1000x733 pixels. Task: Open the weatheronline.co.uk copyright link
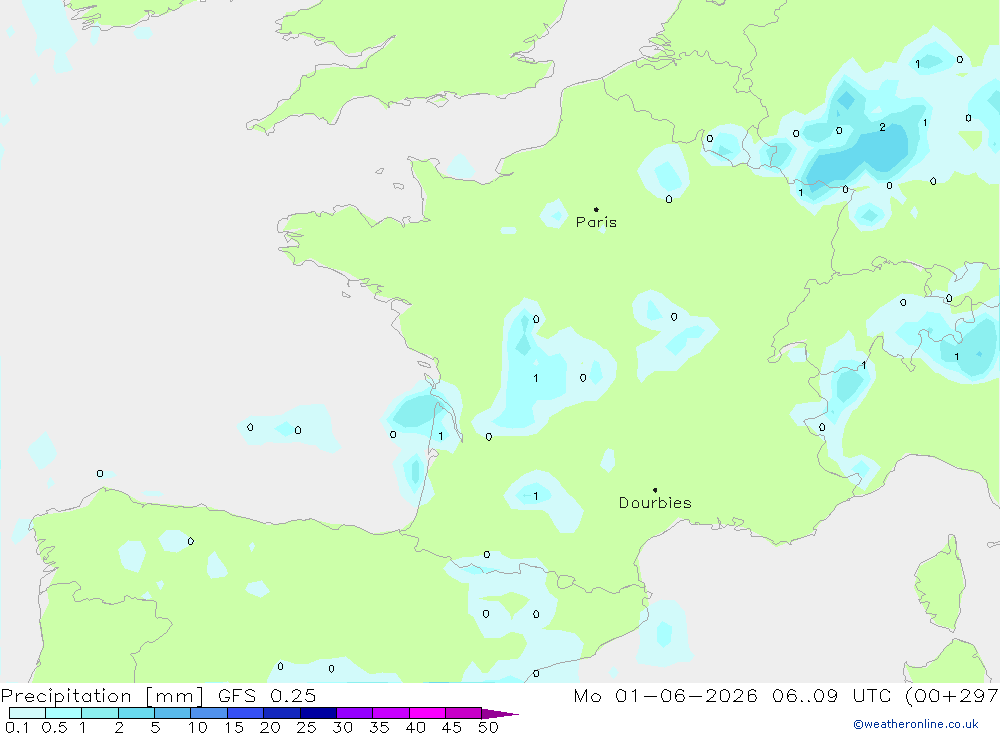[x=916, y=724]
